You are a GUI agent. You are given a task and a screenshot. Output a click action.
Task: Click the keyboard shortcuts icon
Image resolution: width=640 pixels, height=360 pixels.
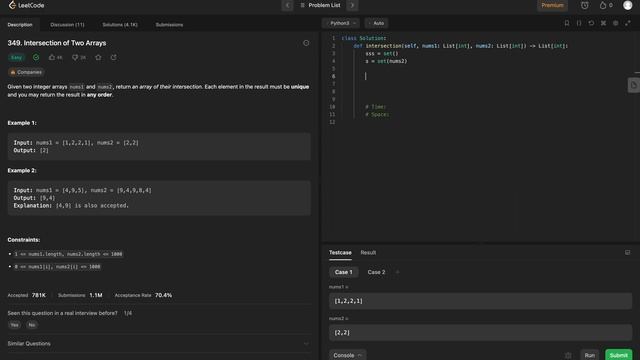[604, 23]
